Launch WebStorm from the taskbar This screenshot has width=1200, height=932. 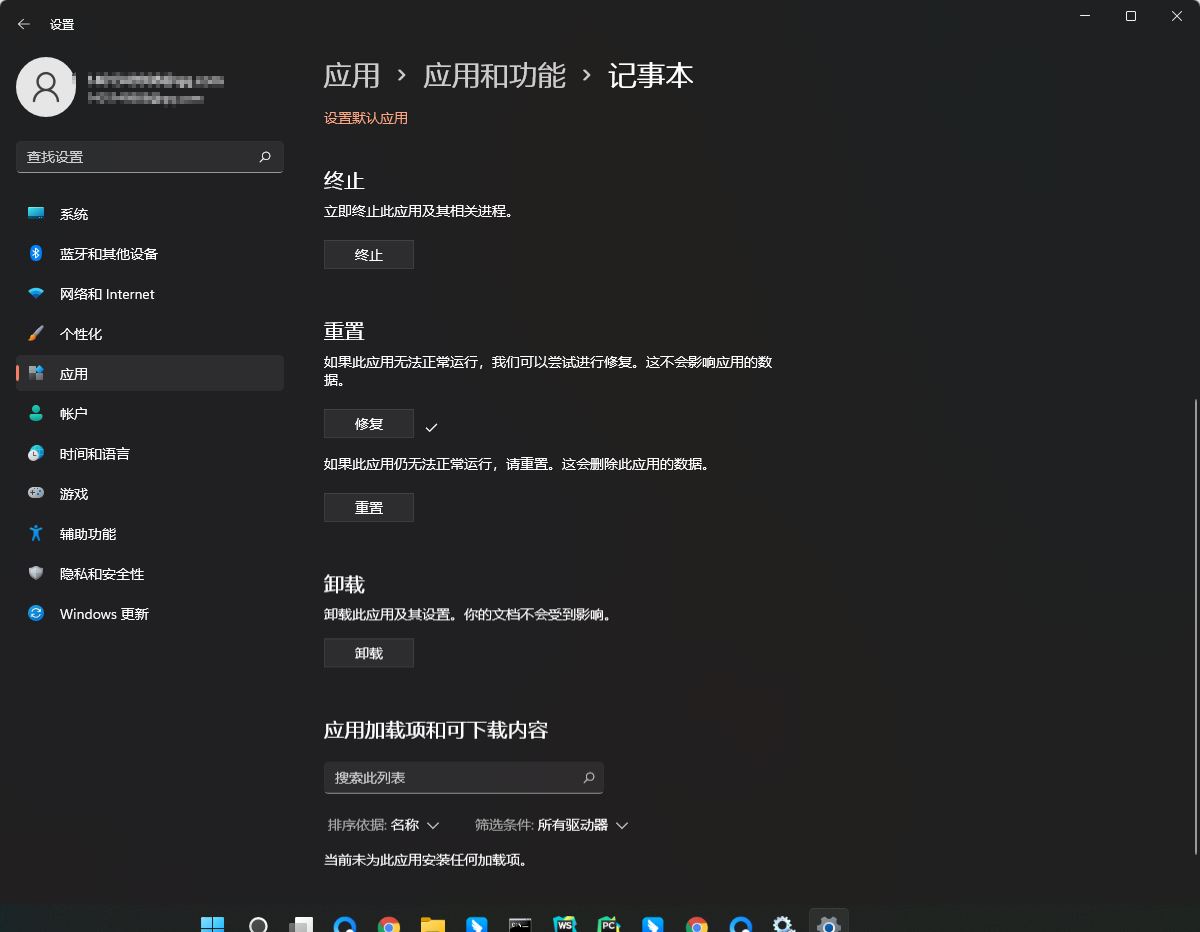tap(564, 922)
